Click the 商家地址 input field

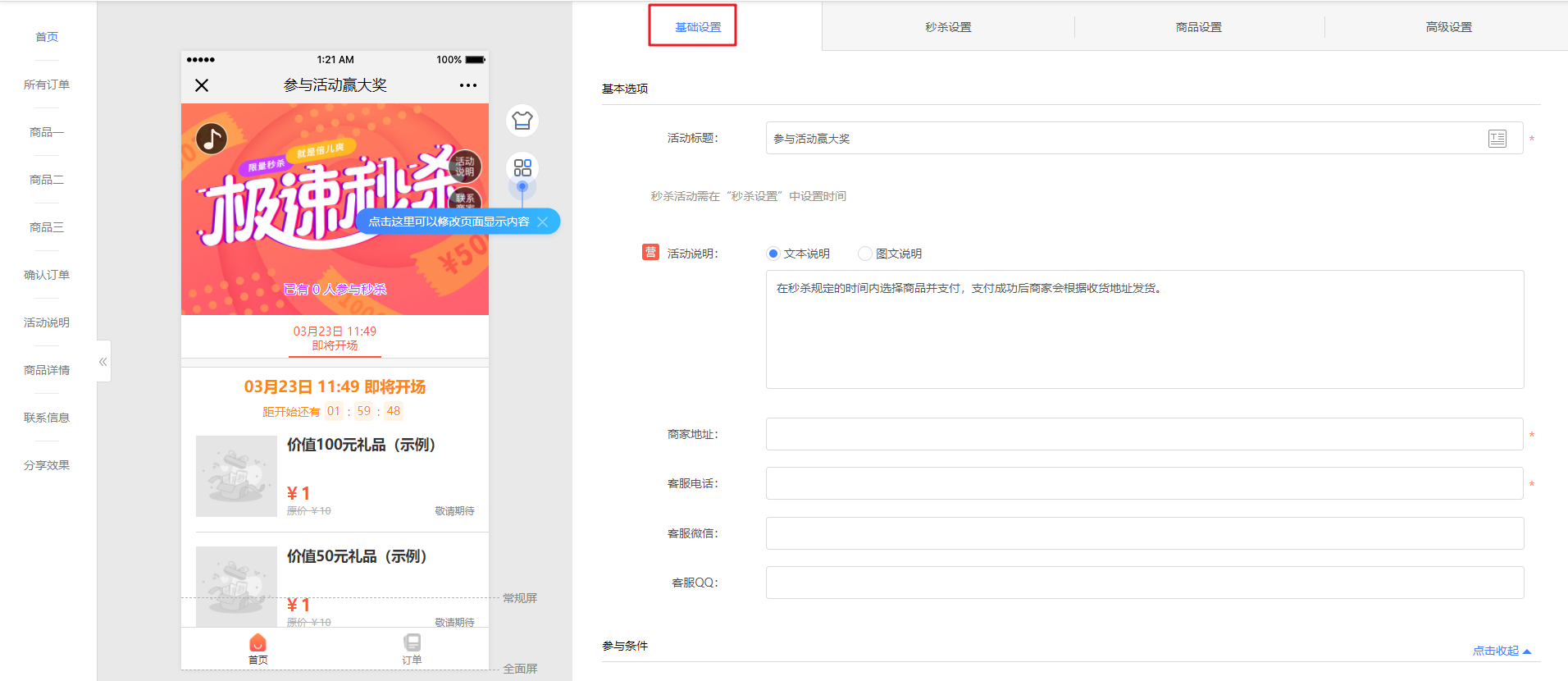[1144, 434]
